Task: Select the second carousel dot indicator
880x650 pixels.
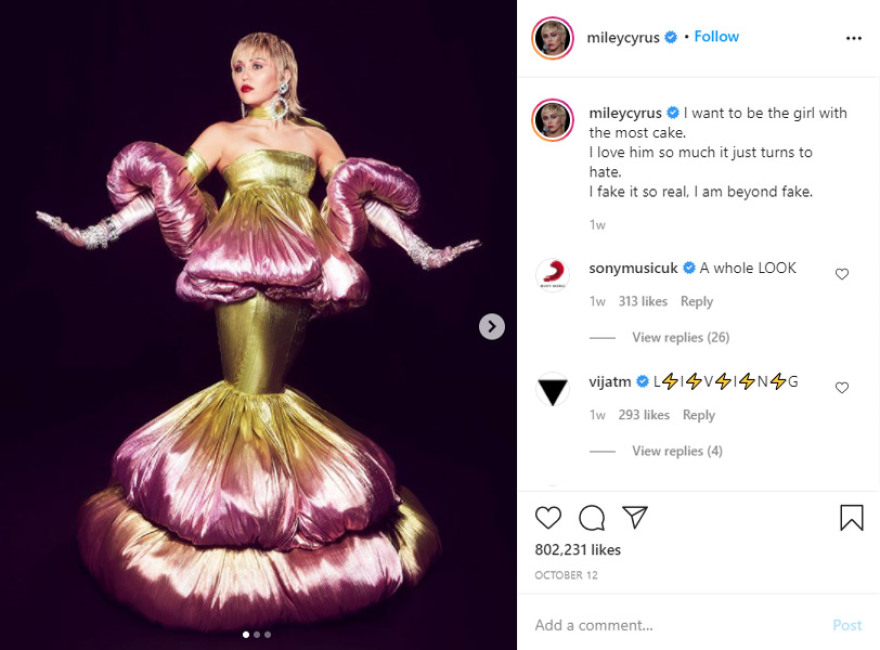Action: (256, 634)
